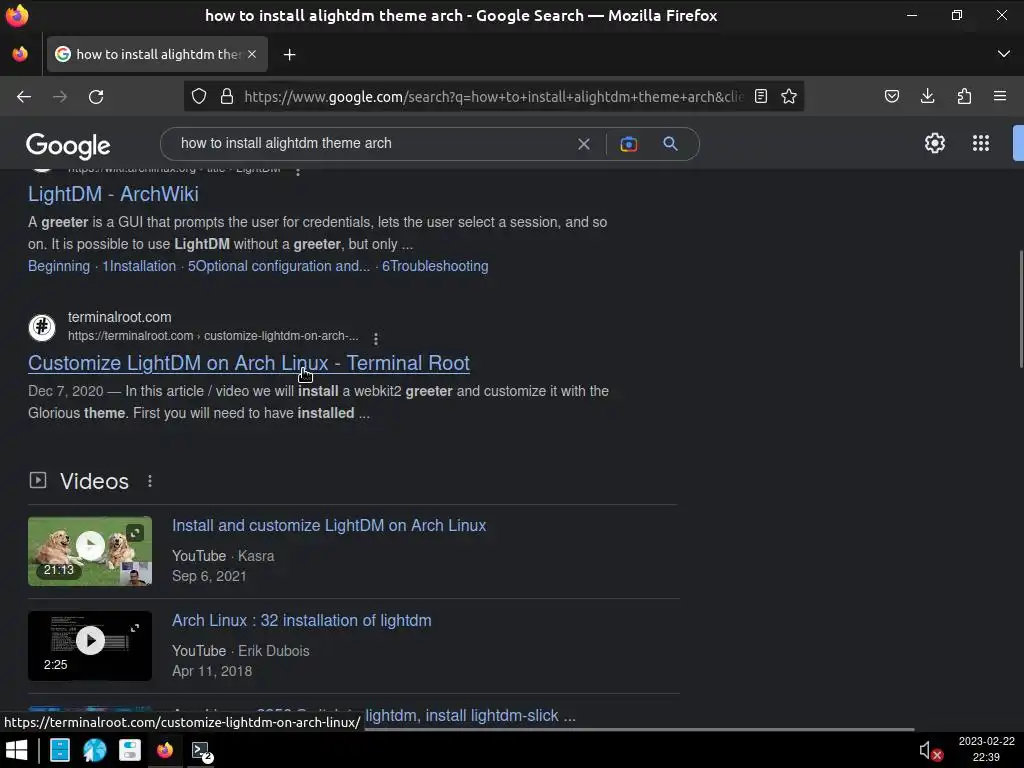Open the Firefox downloads panel

click(x=927, y=97)
